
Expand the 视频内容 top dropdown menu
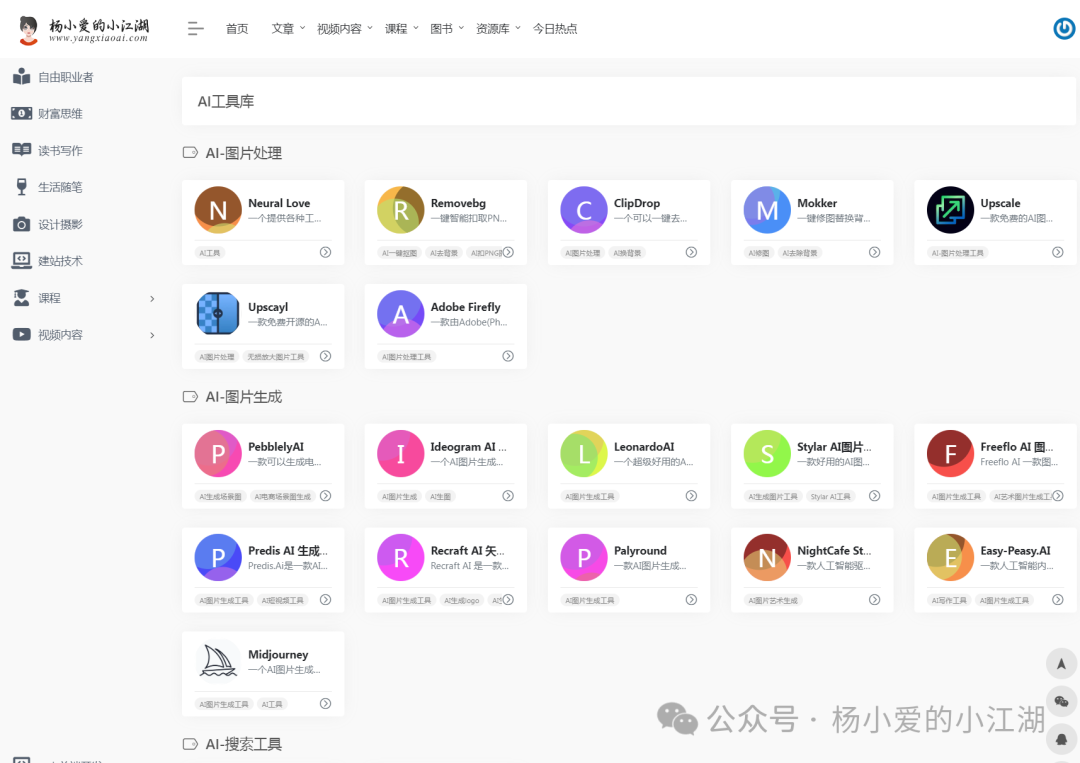pyautogui.click(x=344, y=28)
